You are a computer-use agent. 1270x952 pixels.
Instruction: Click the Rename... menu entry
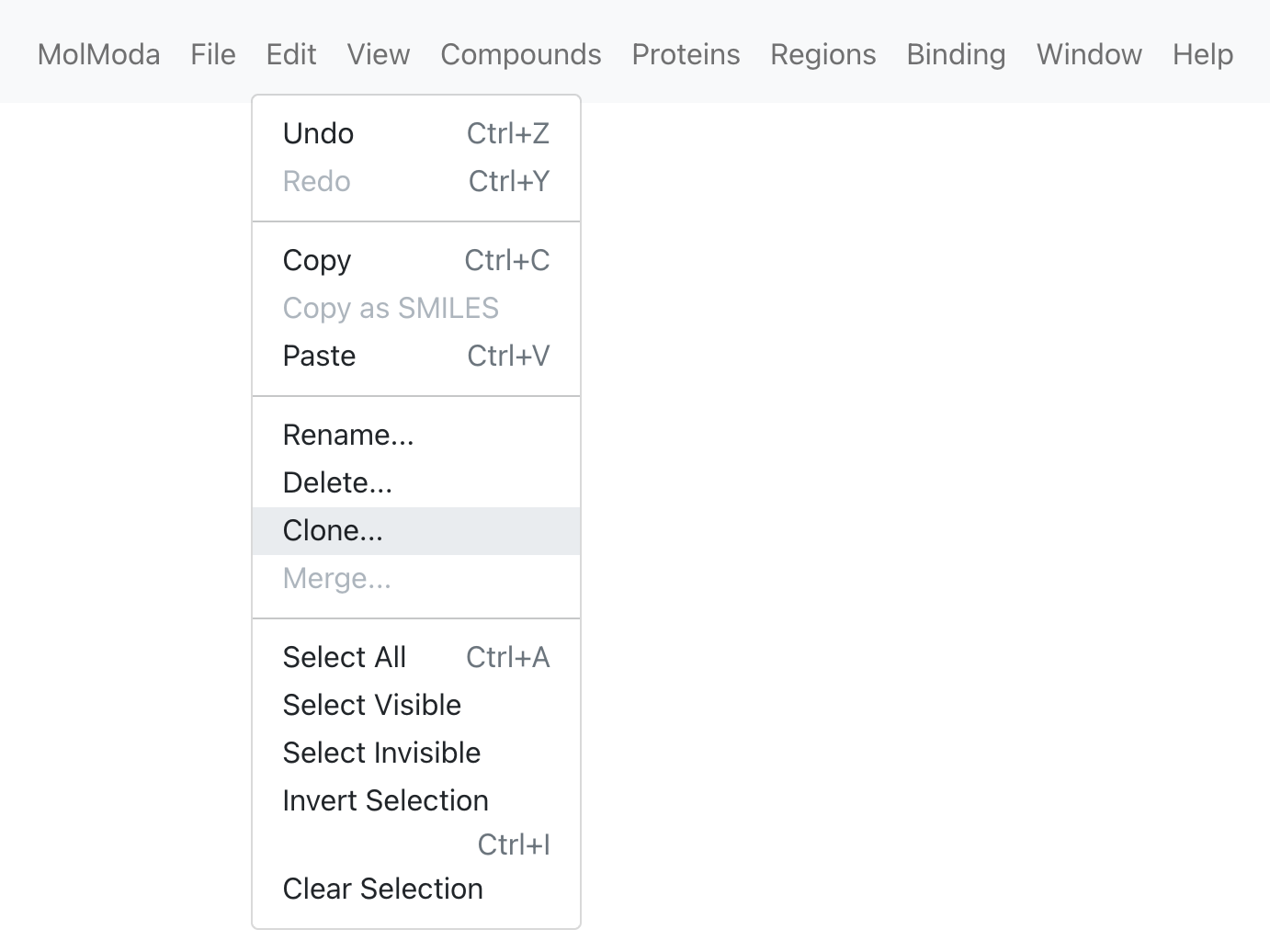coord(416,435)
